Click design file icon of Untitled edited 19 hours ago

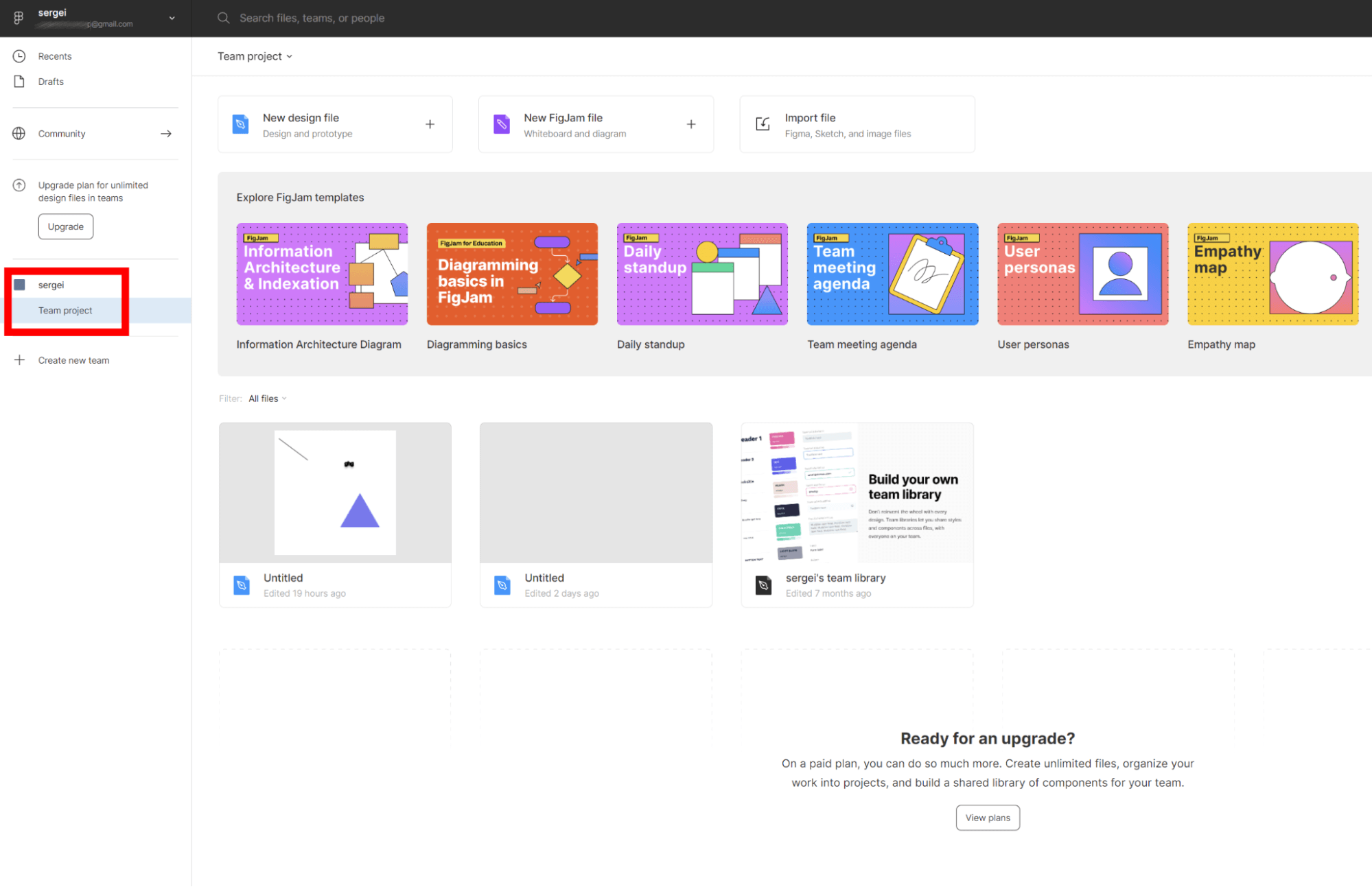(x=242, y=585)
